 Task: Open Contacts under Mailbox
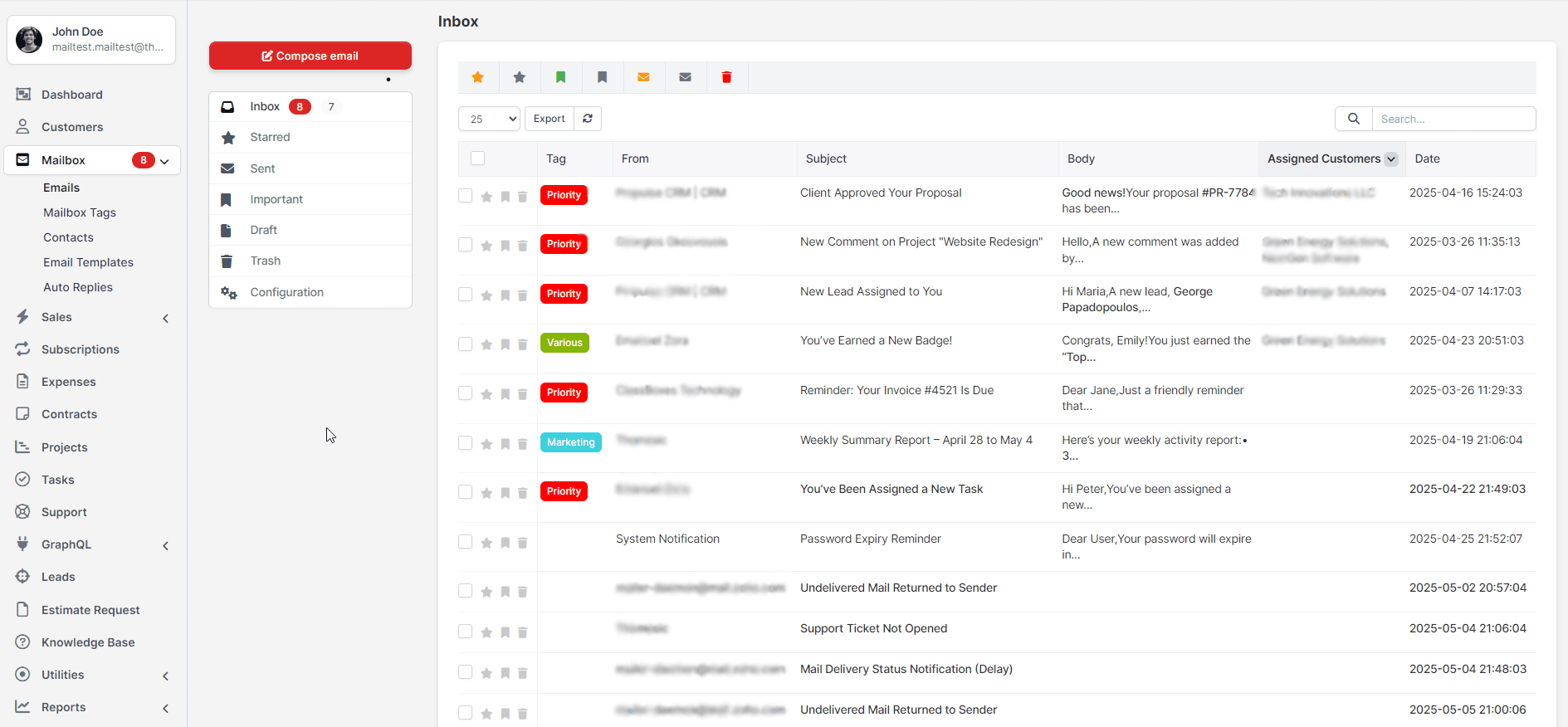click(68, 237)
